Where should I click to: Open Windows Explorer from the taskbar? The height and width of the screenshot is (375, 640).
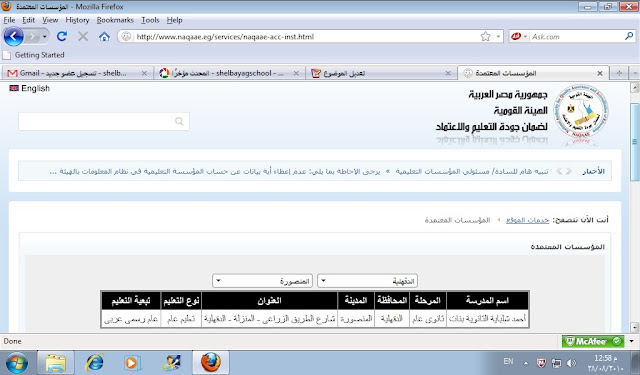tap(56, 363)
